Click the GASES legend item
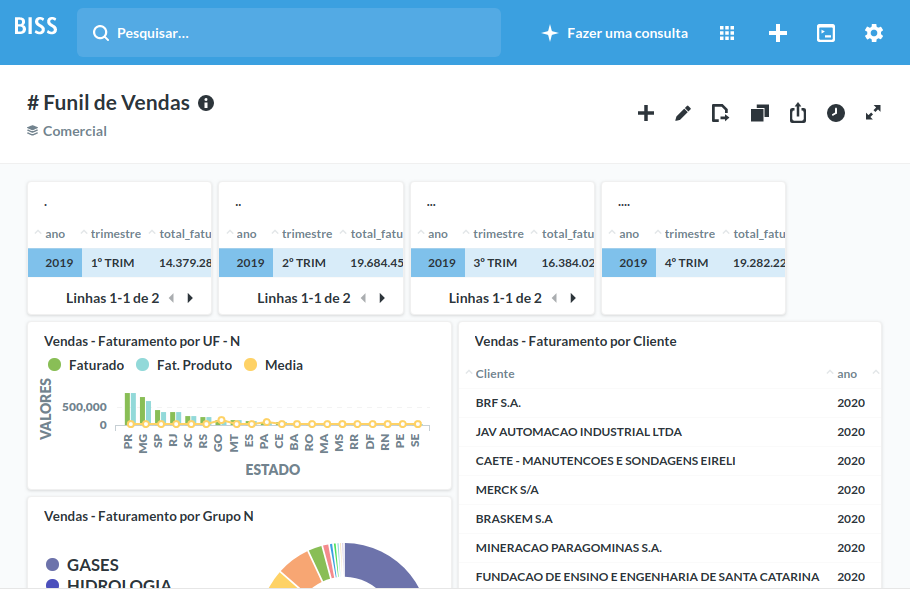This screenshot has height=589, width=910. pyautogui.click(x=82, y=565)
